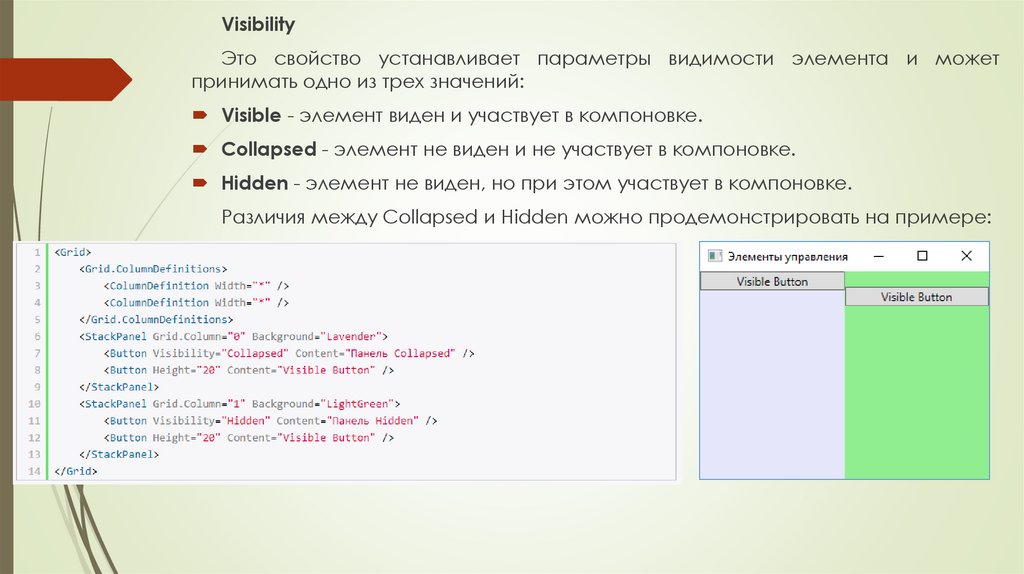The height and width of the screenshot is (574, 1024).
Task: Minimize the Элементы управления window
Action: 879,256
